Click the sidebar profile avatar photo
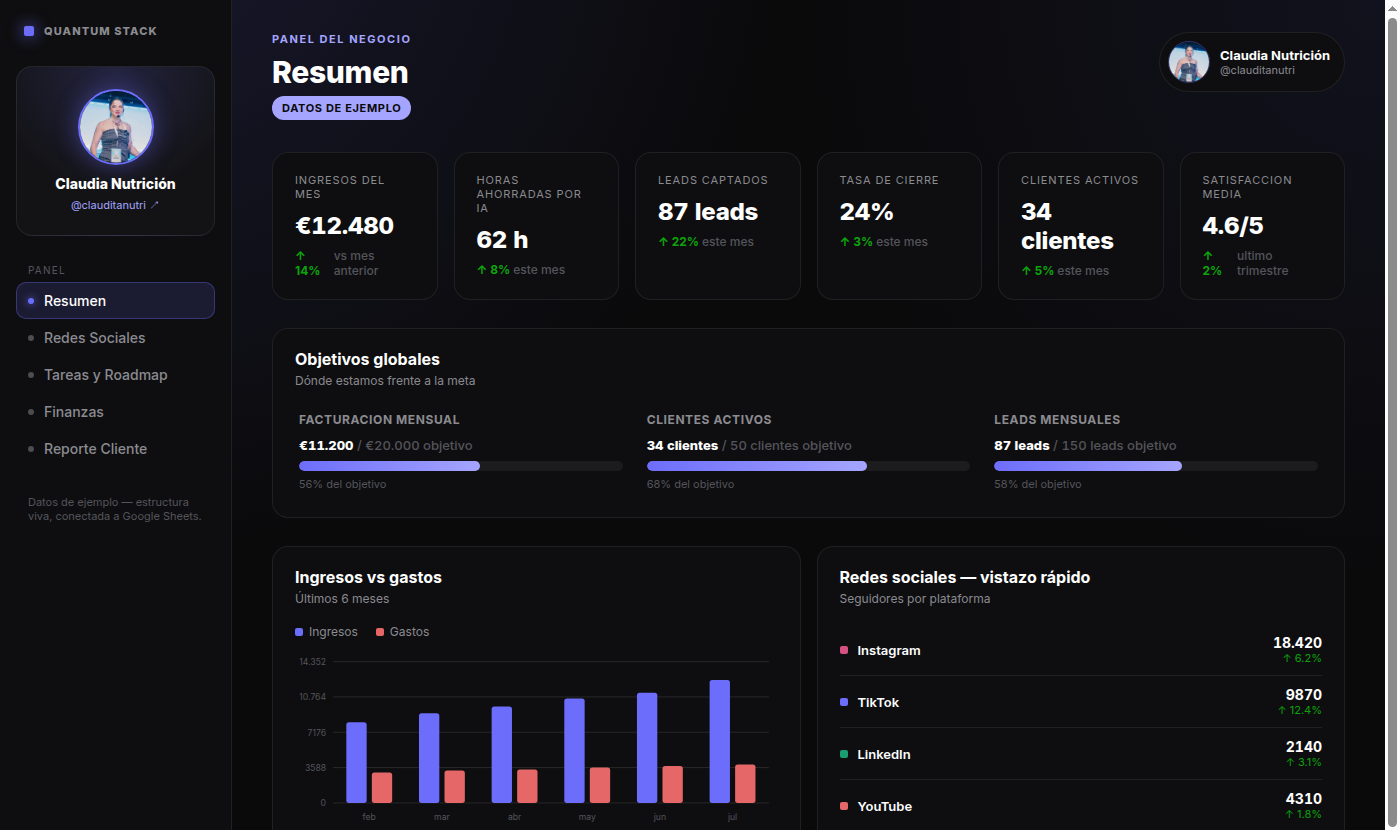The image size is (1400, 830). [116, 127]
